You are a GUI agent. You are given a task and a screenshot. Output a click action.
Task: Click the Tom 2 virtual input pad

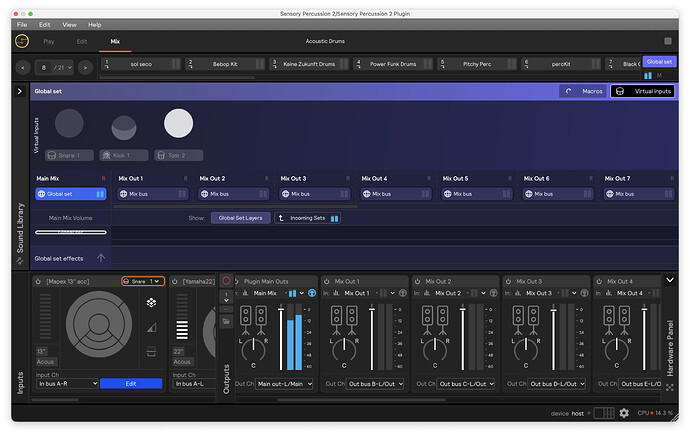(x=178, y=123)
